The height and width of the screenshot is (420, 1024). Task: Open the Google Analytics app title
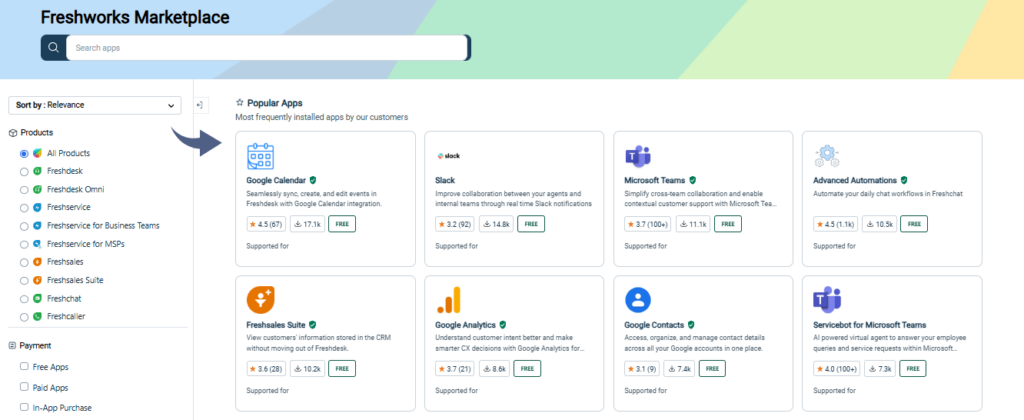coord(466,325)
